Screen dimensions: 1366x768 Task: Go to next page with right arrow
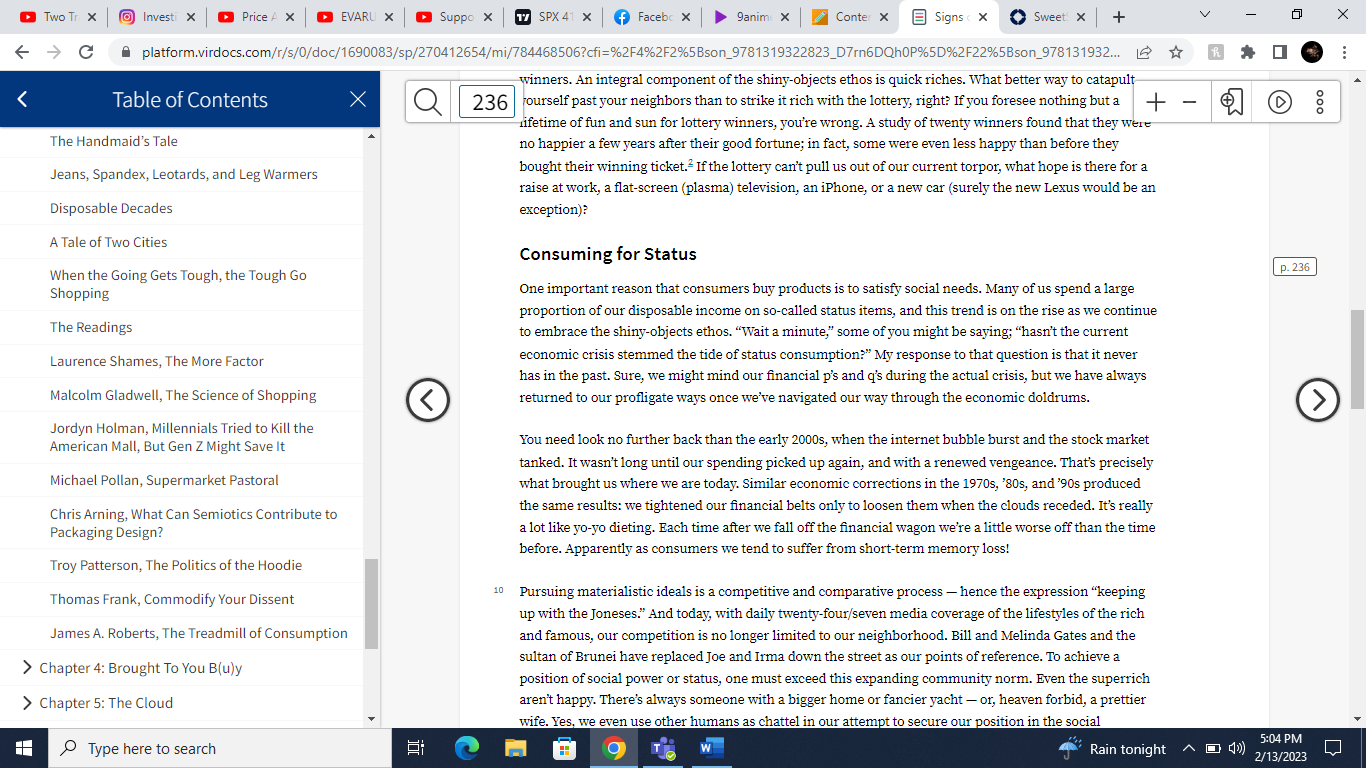coord(1317,400)
